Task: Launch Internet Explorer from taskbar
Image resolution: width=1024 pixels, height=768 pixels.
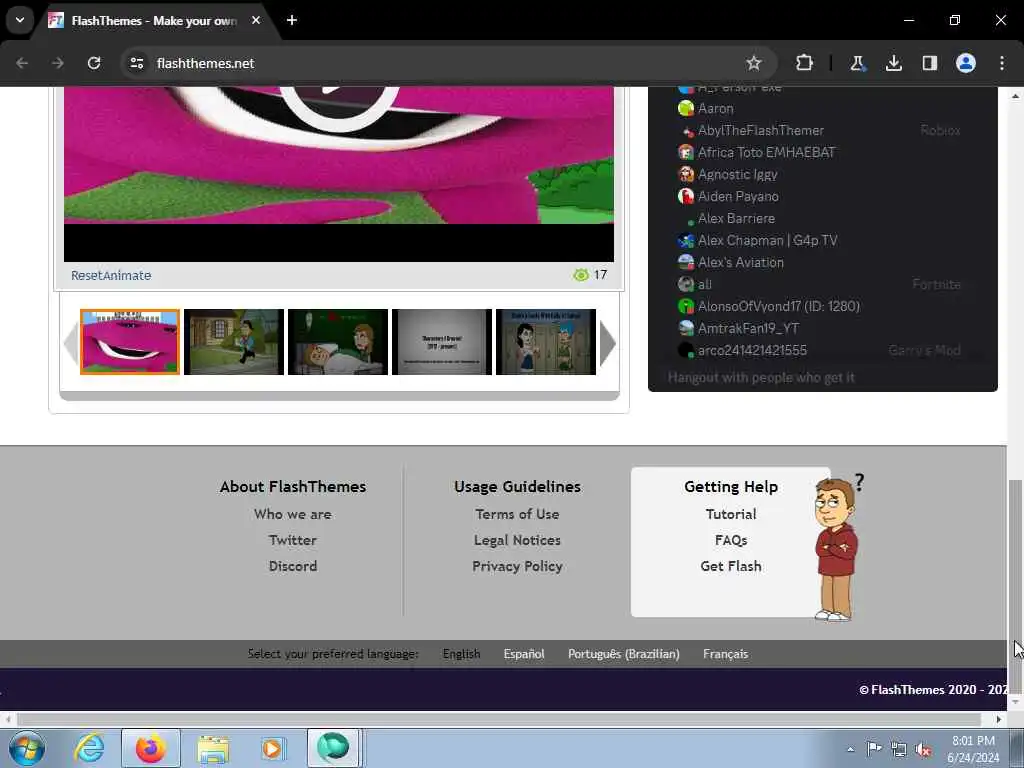Action: click(x=89, y=748)
